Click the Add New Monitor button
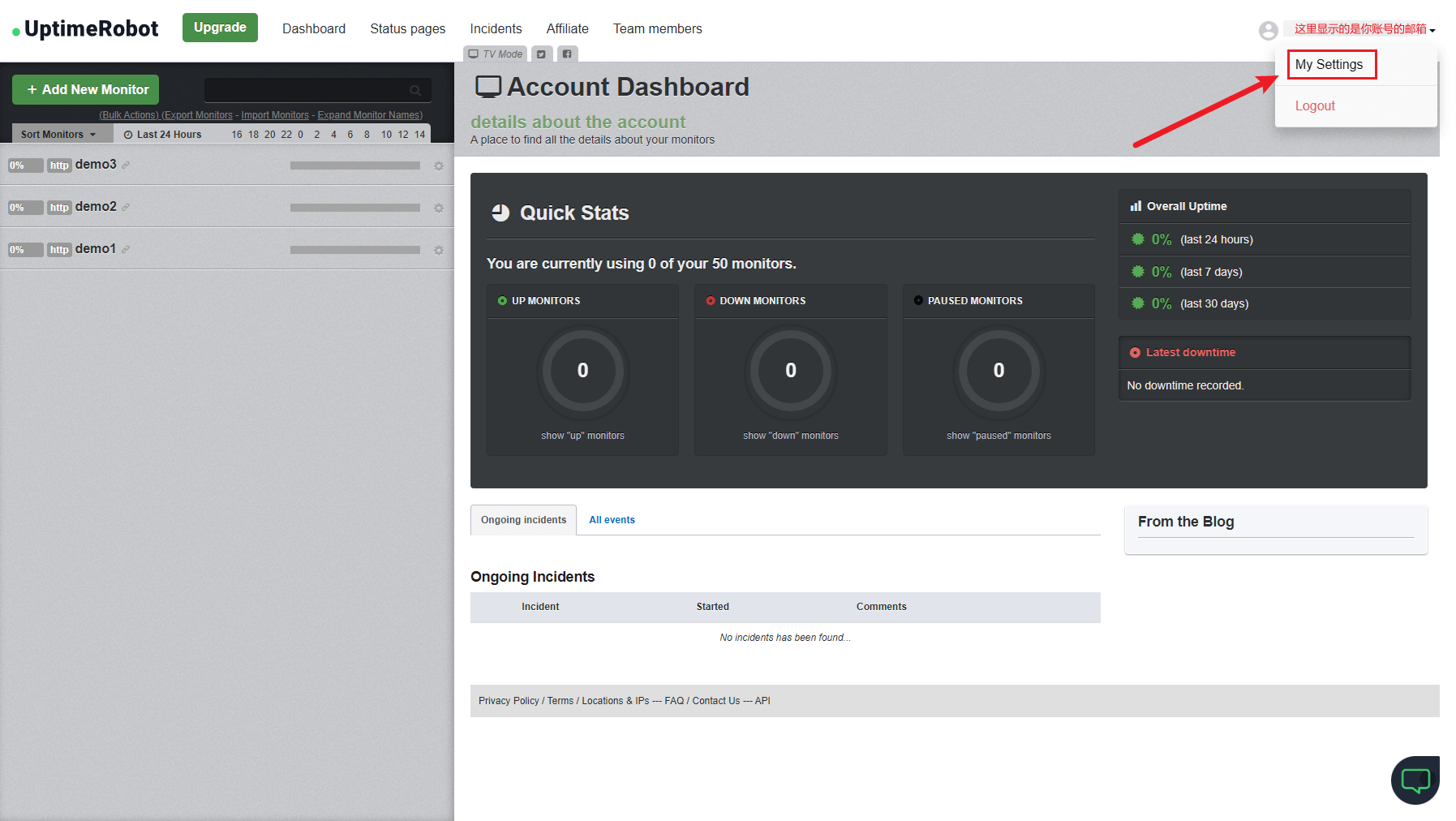Viewport: 1456px width, 821px height. point(86,90)
